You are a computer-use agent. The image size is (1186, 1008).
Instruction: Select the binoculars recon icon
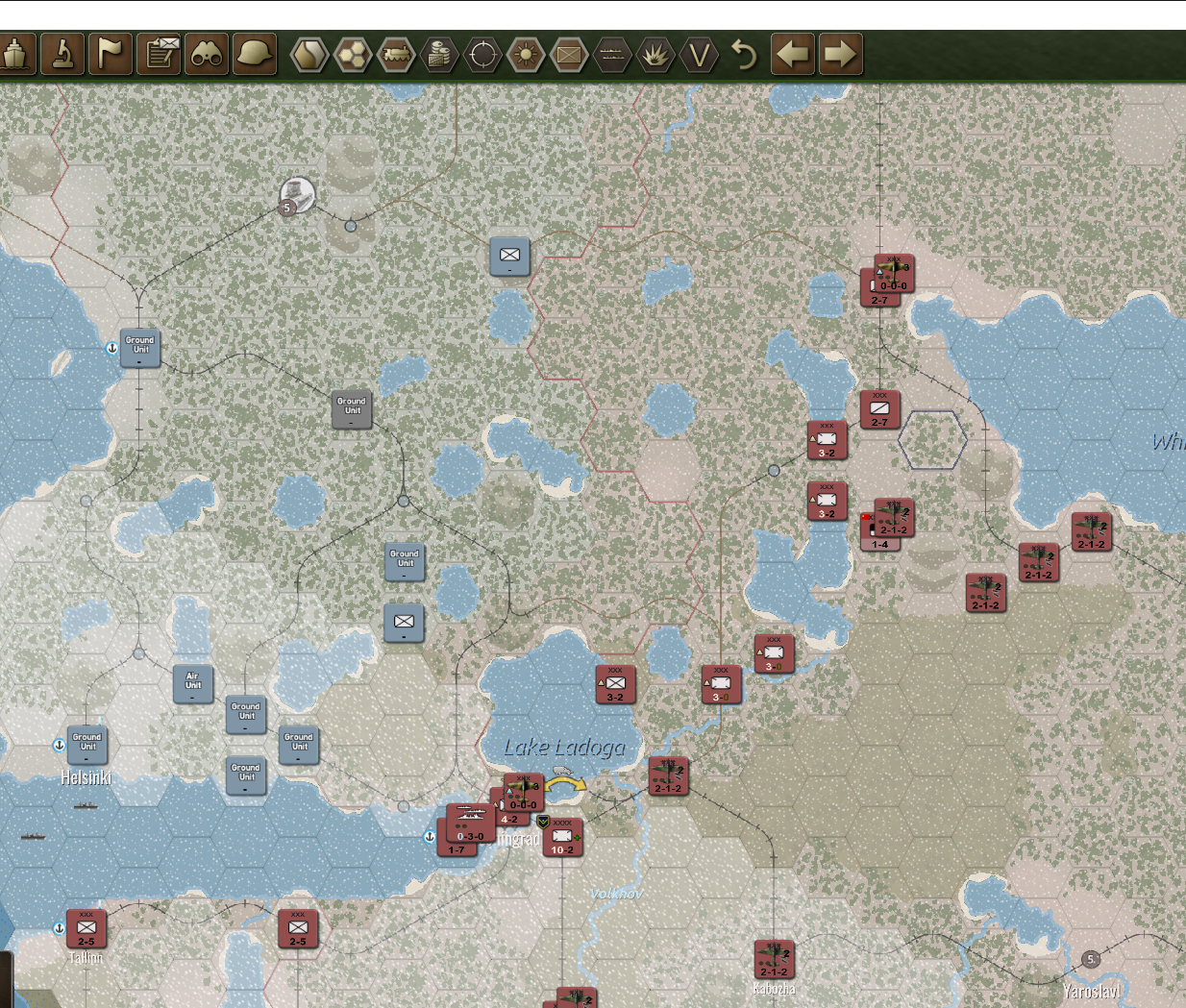pyautogui.click(x=207, y=54)
